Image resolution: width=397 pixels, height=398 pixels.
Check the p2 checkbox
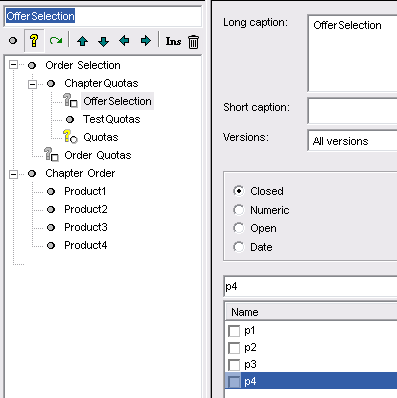click(x=234, y=348)
